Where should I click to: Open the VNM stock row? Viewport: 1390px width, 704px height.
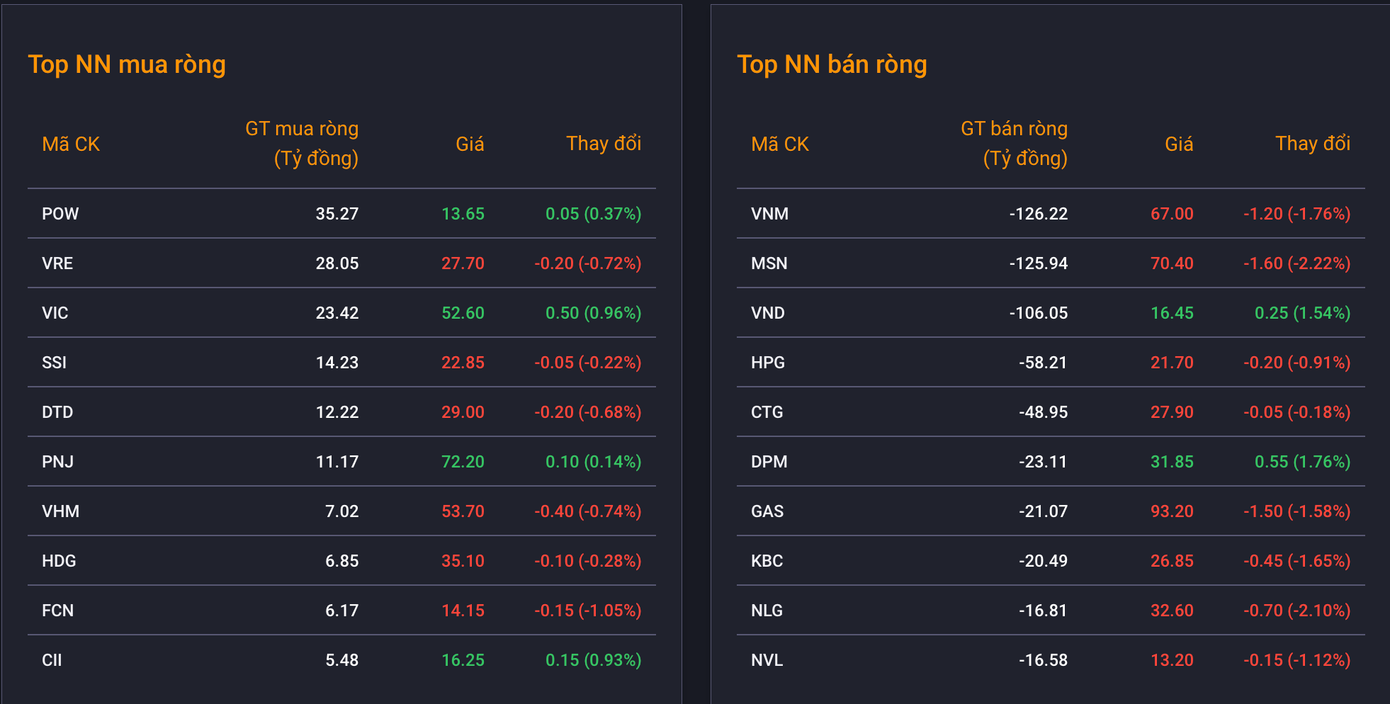pos(769,214)
